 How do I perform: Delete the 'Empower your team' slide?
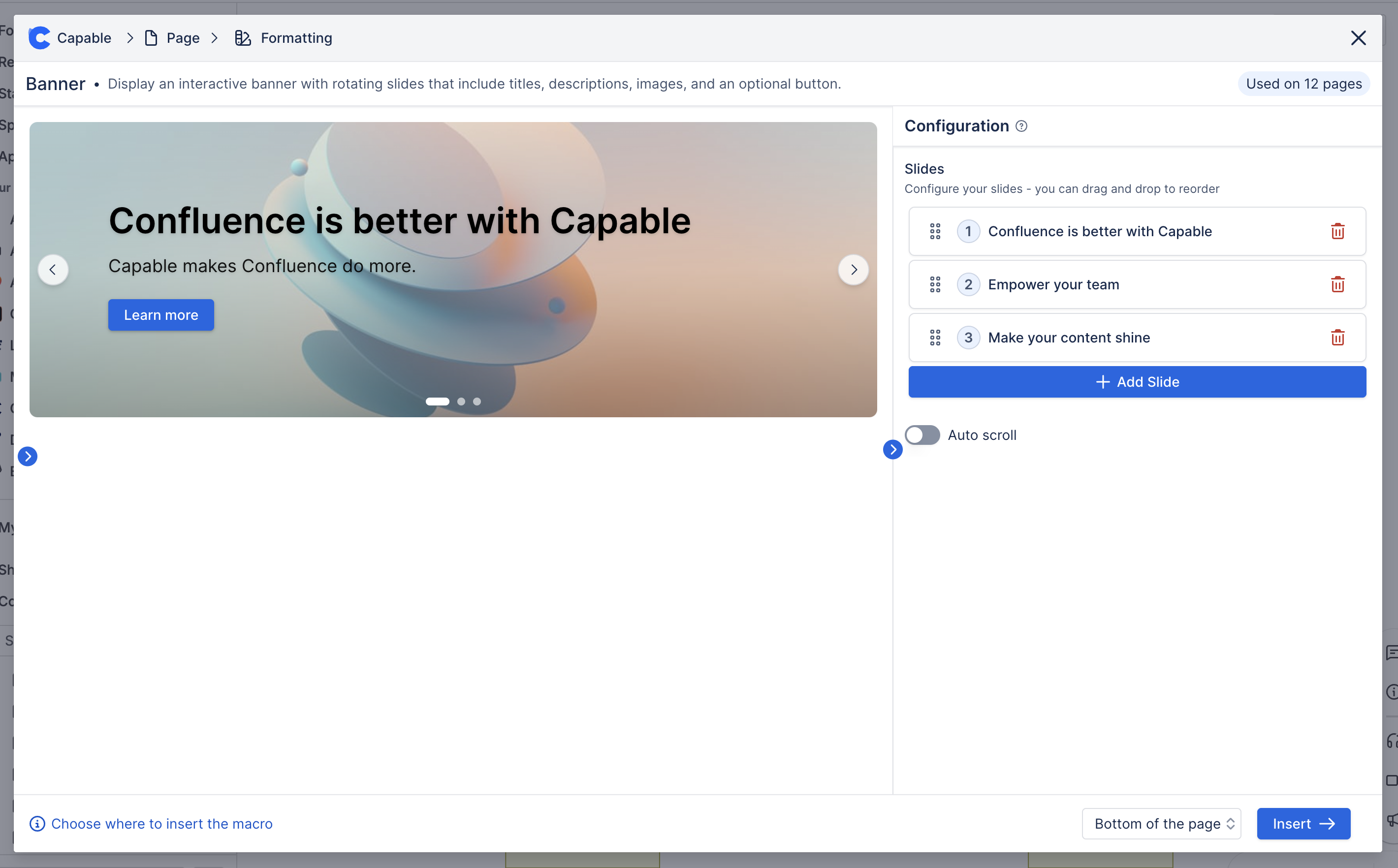click(1337, 285)
